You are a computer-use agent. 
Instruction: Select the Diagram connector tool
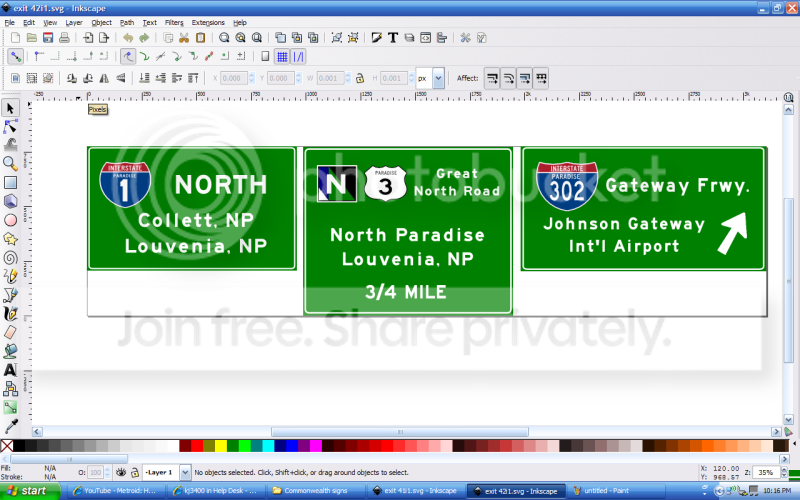pyautogui.click(x=10, y=388)
